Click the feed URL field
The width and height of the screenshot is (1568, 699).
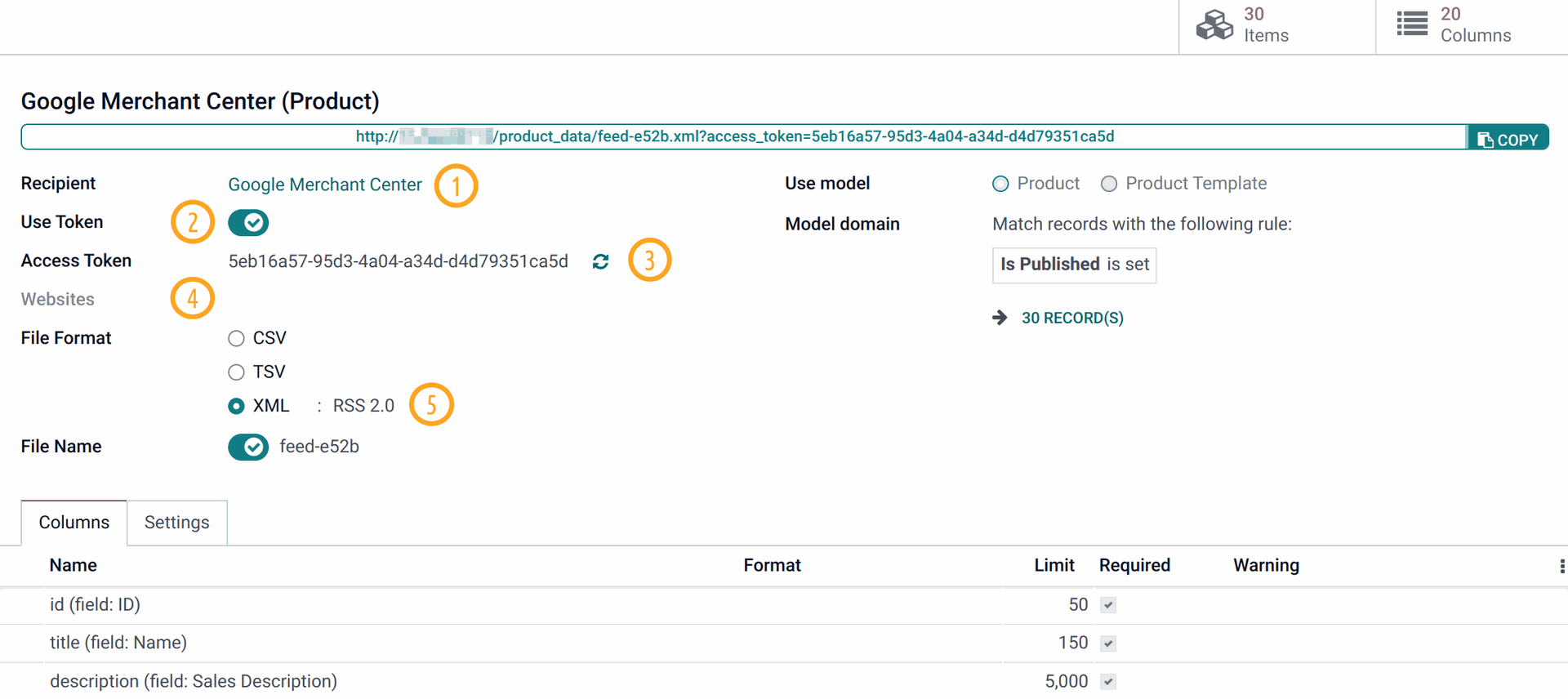[x=744, y=137]
